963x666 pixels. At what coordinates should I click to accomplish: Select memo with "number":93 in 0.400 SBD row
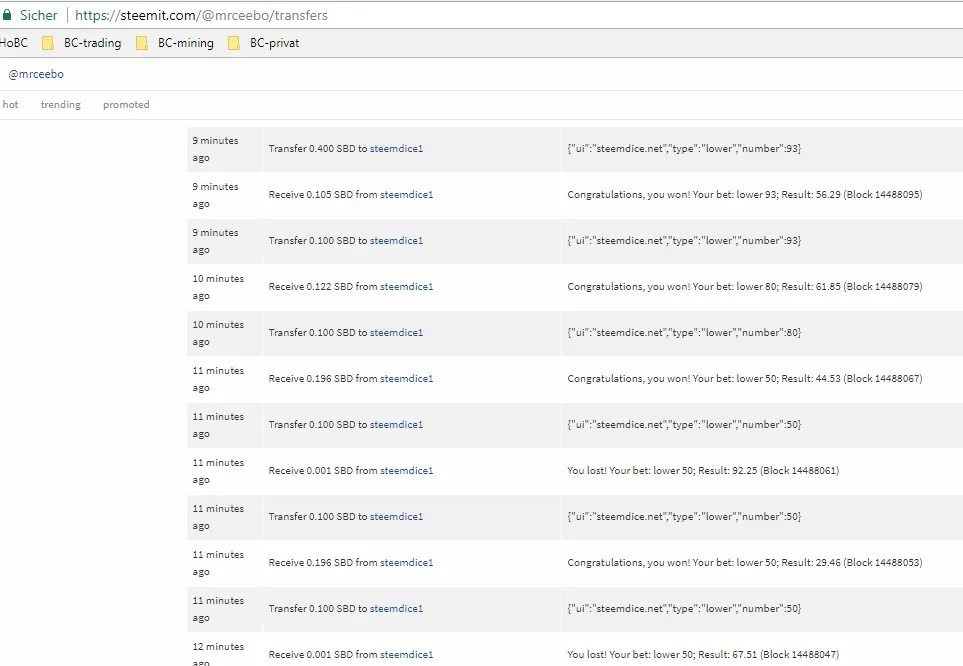[x=684, y=149]
